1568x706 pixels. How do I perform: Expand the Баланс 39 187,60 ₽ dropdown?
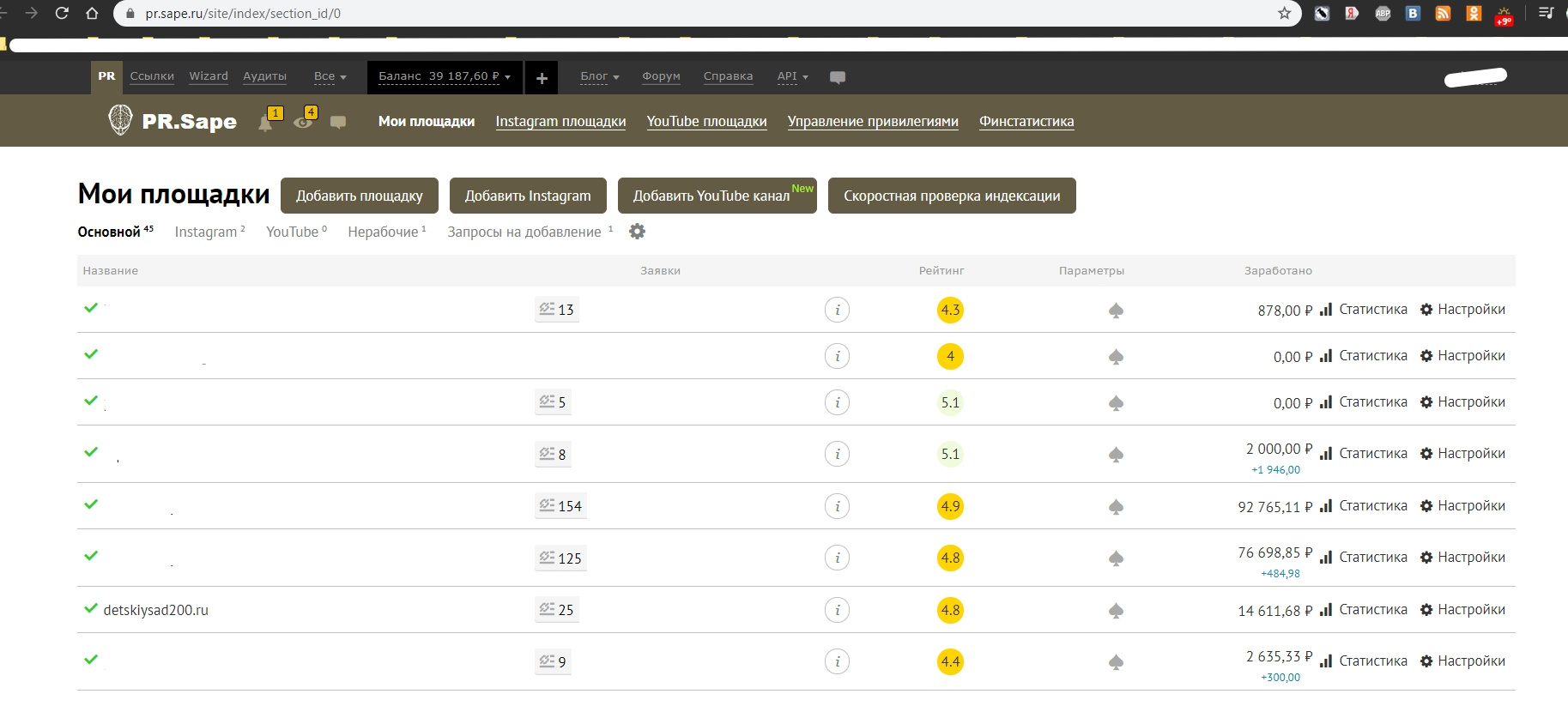point(445,76)
